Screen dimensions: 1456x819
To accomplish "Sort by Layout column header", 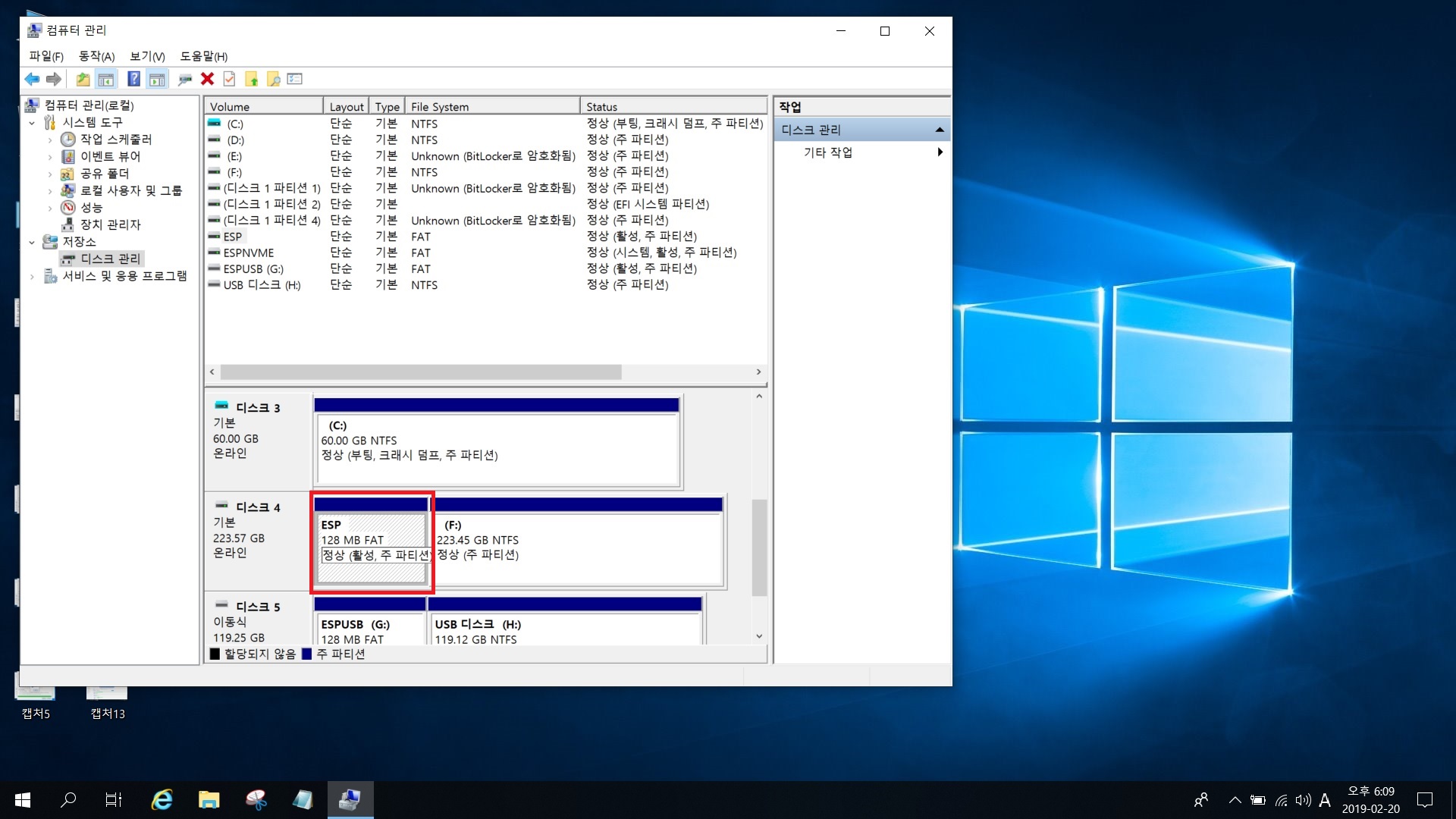I will (x=346, y=106).
